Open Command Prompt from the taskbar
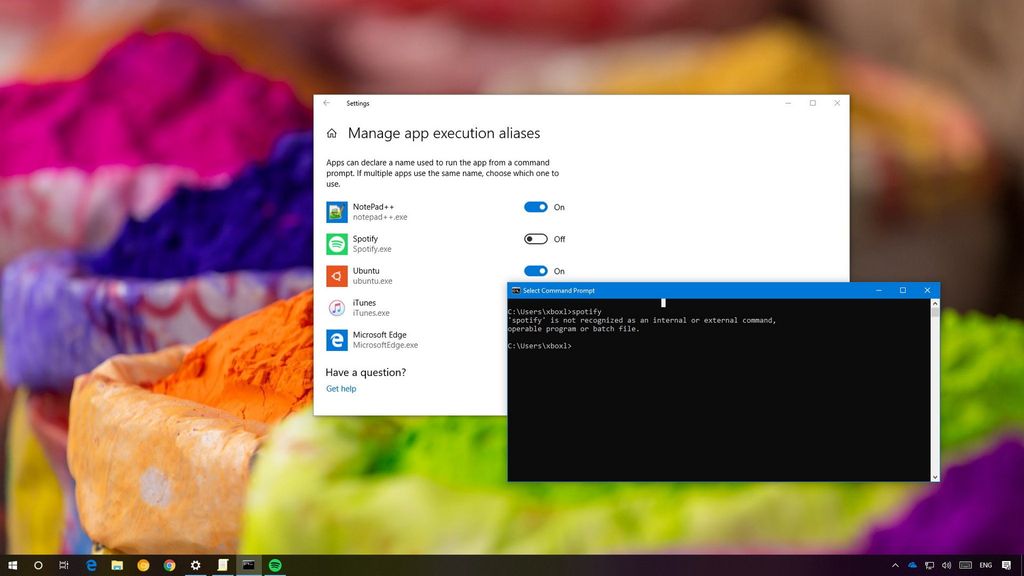Screen dimensions: 1024x576 [x=247, y=565]
